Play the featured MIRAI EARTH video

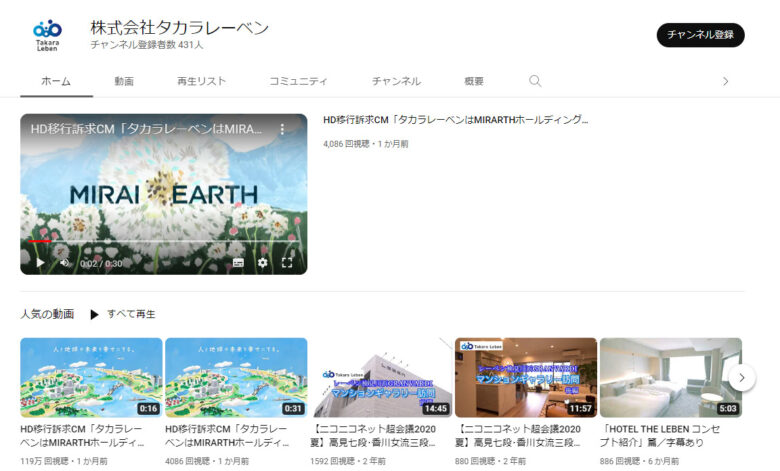(x=40, y=263)
